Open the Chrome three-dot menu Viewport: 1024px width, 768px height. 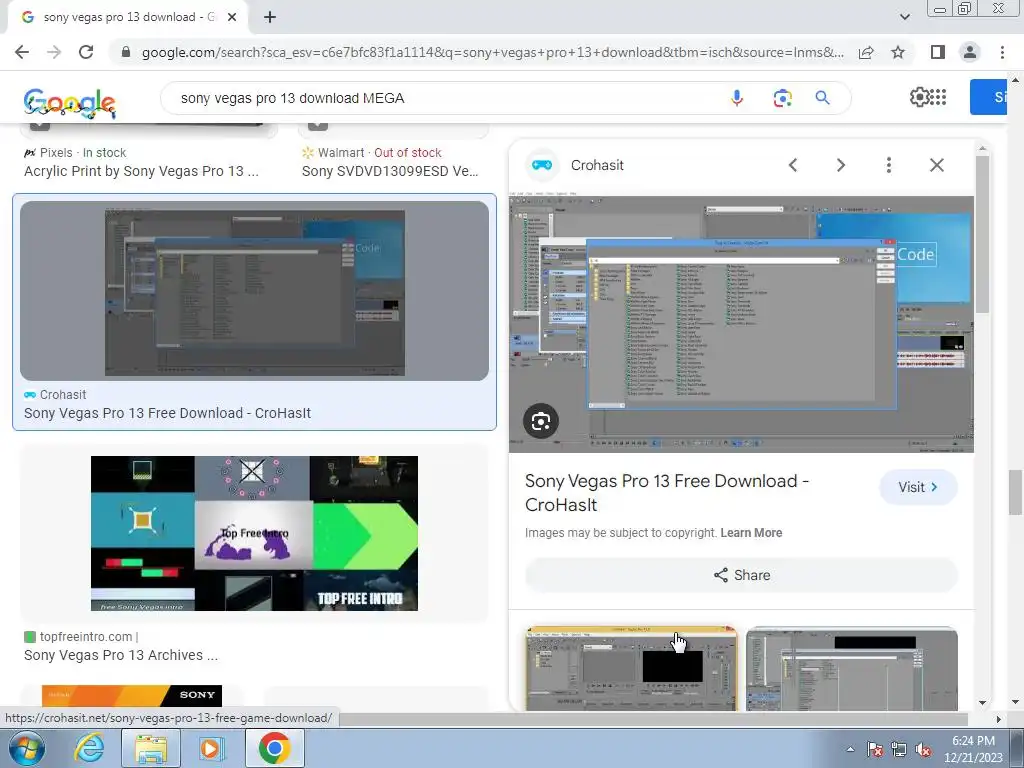tap(1002, 52)
